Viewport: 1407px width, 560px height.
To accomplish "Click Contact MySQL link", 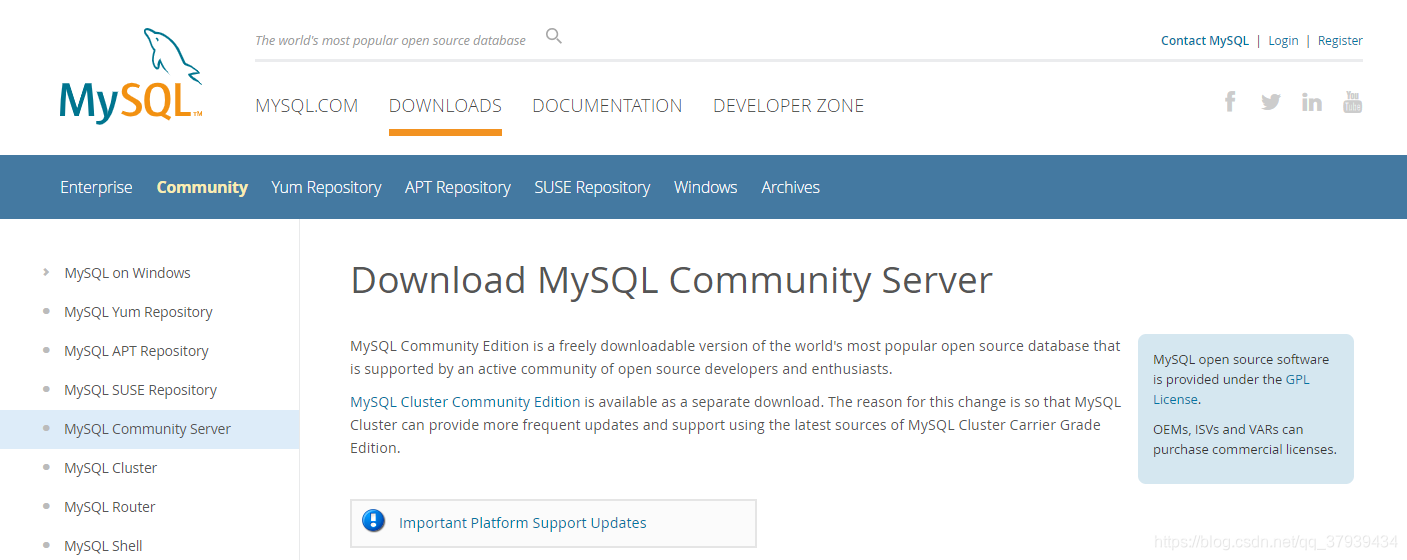I will 1205,41.
